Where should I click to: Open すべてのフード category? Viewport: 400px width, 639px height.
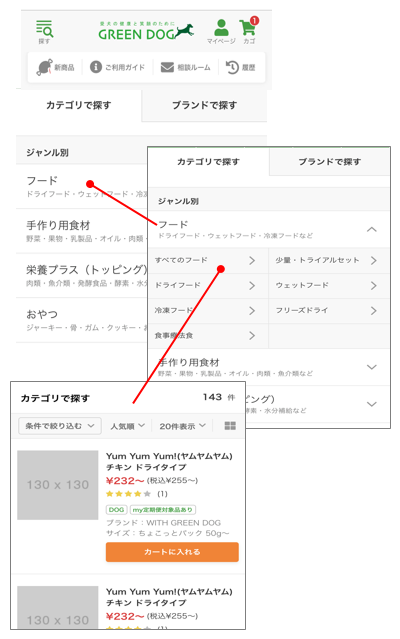point(208,260)
